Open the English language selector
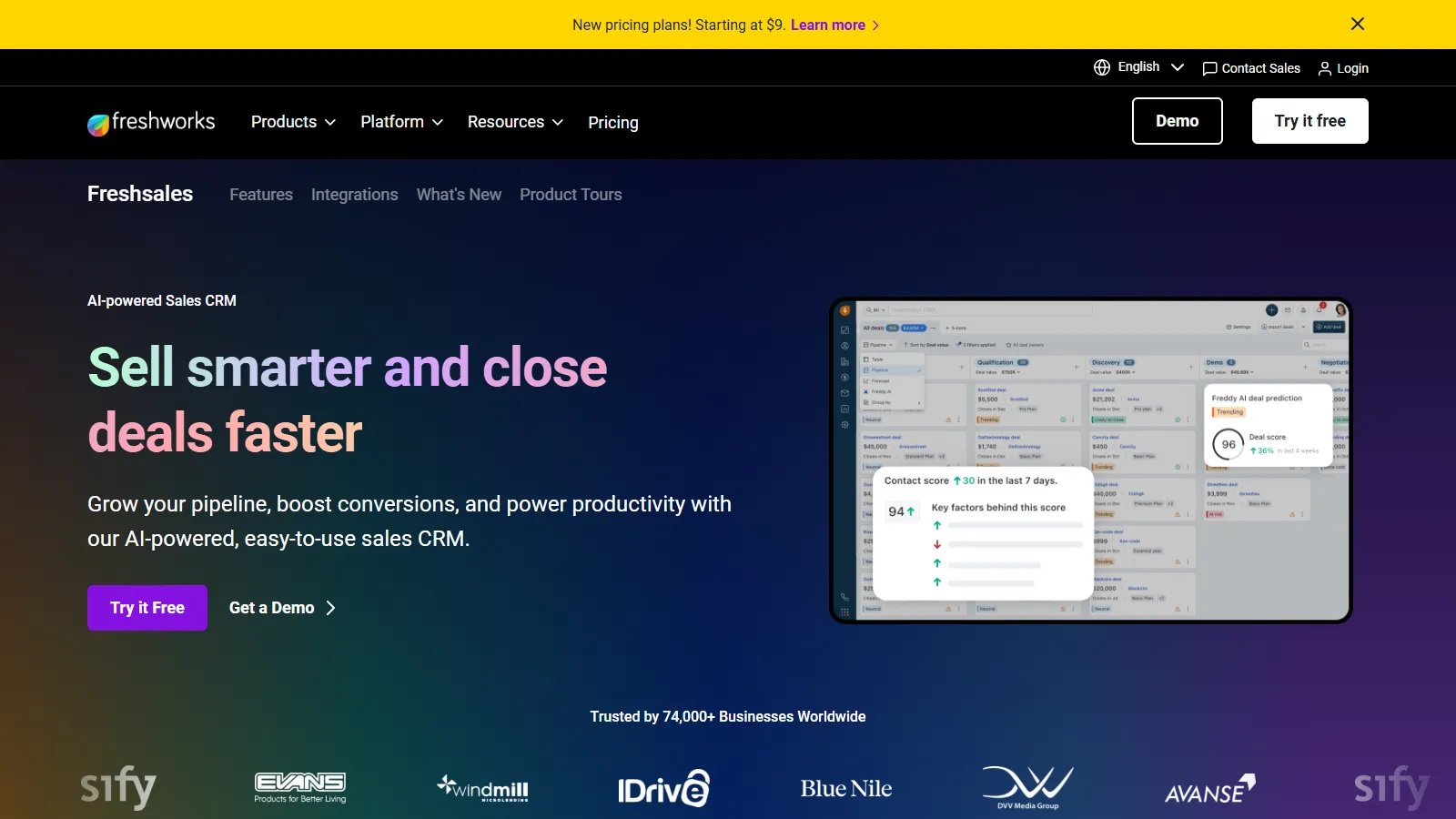This screenshot has width=1456, height=819. (x=1149, y=67)
